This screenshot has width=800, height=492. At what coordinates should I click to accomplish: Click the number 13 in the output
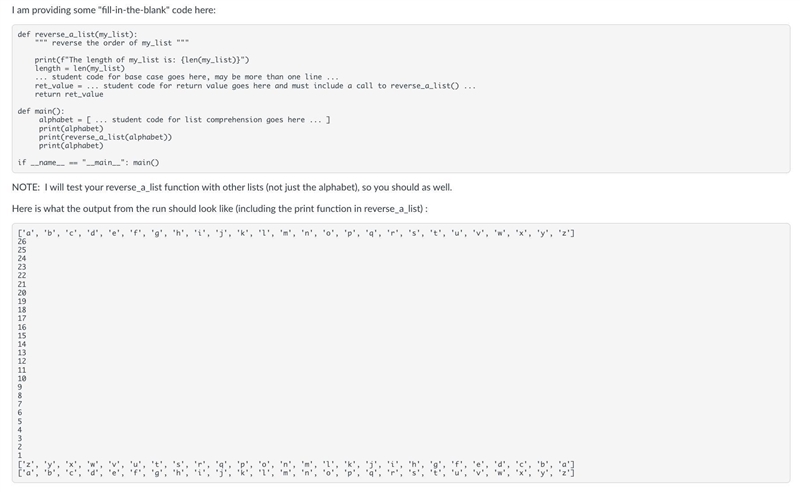pos(22,353)
